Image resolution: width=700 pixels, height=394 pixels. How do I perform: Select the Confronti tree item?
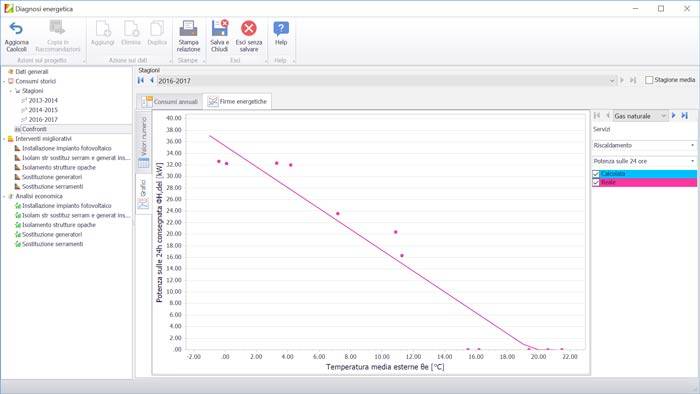[34, 129]
